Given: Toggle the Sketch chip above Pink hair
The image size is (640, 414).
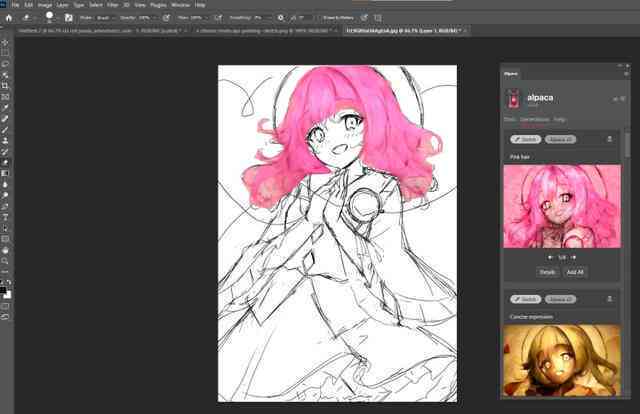Looking at the screenshot, I should coord(525,139).
